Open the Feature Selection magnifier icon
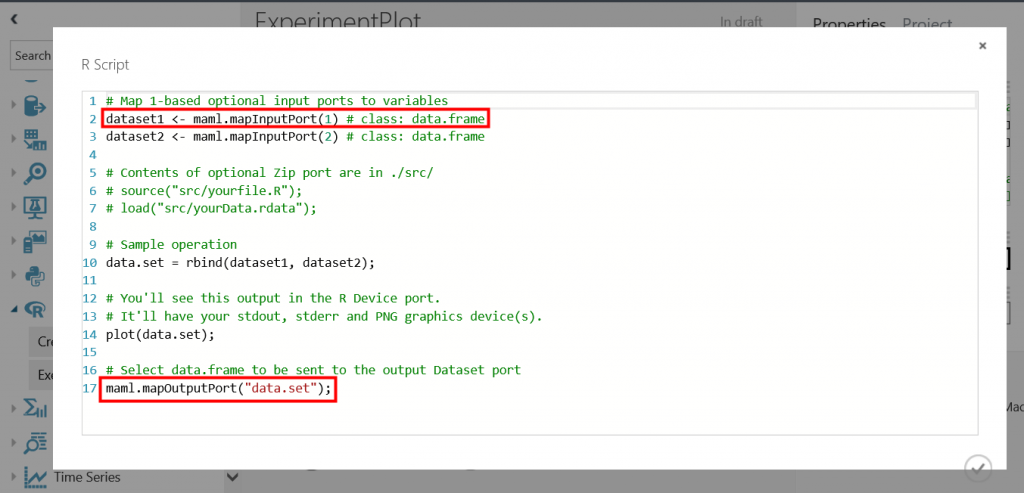 pyautogui.click(x=35, y=173)
